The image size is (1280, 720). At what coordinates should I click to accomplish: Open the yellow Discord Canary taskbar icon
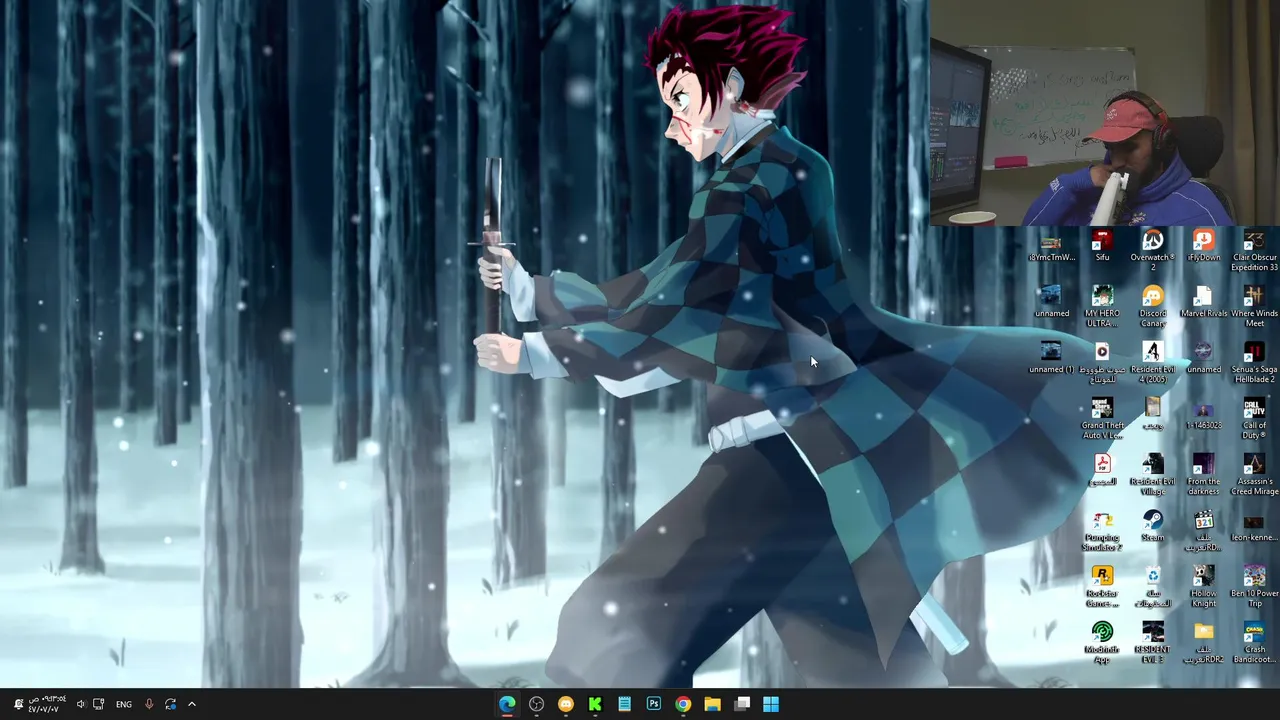coord(566,704)
